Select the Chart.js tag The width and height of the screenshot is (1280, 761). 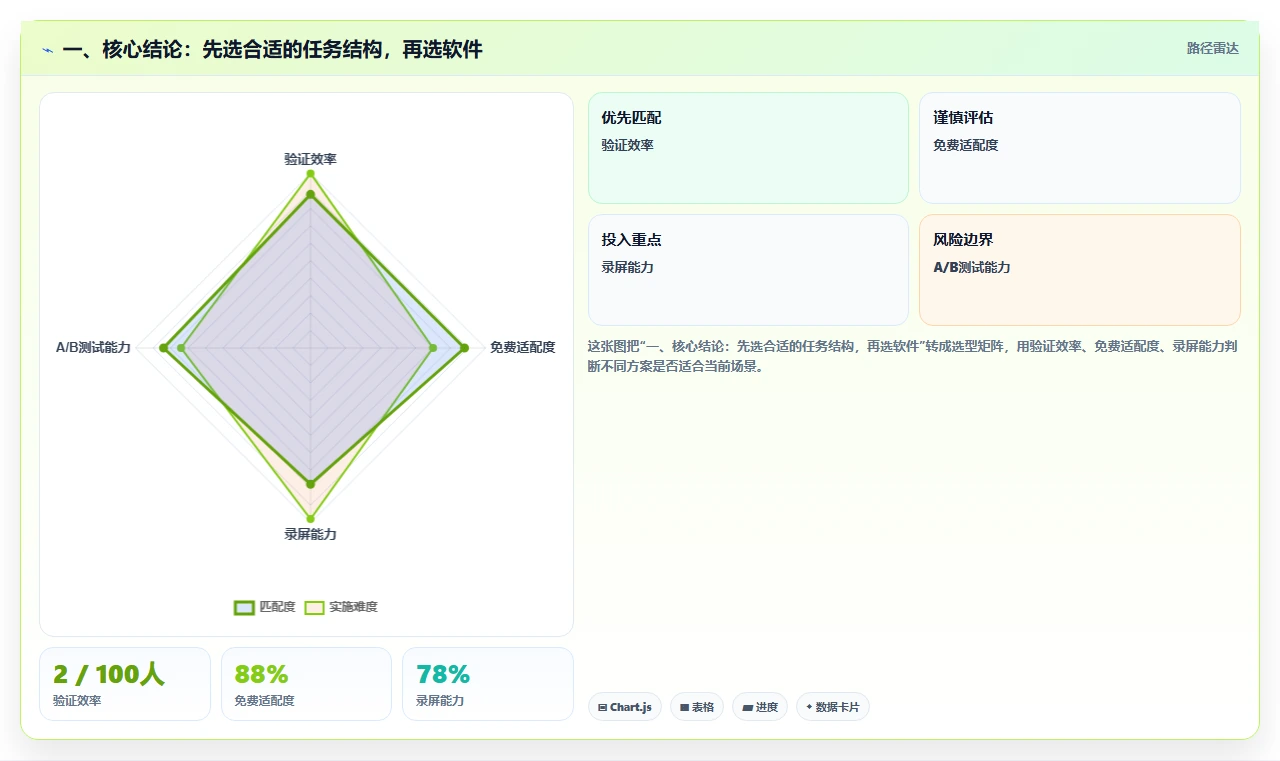[625, 707]
